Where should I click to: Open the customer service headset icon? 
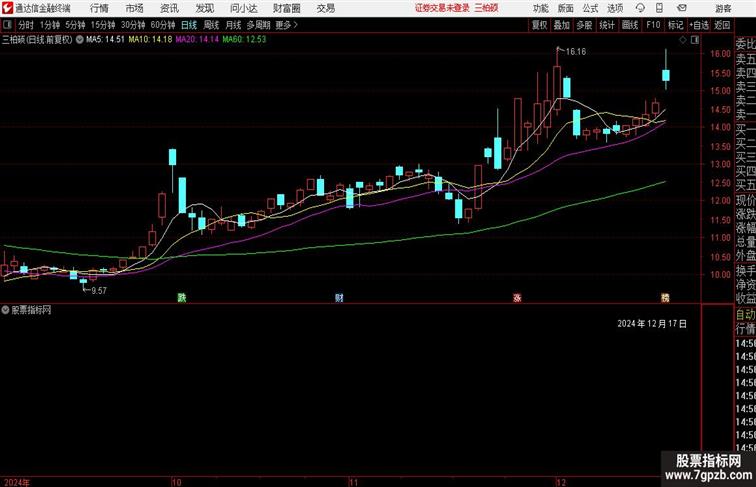click(640, 8)
